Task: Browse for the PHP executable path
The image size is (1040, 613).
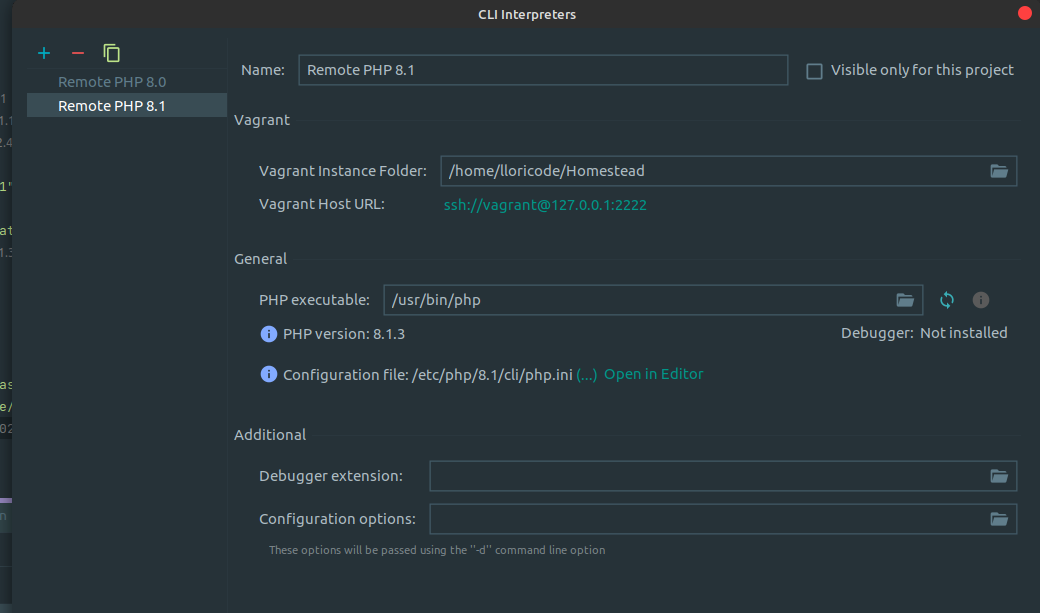Action: tap(905, 299)
